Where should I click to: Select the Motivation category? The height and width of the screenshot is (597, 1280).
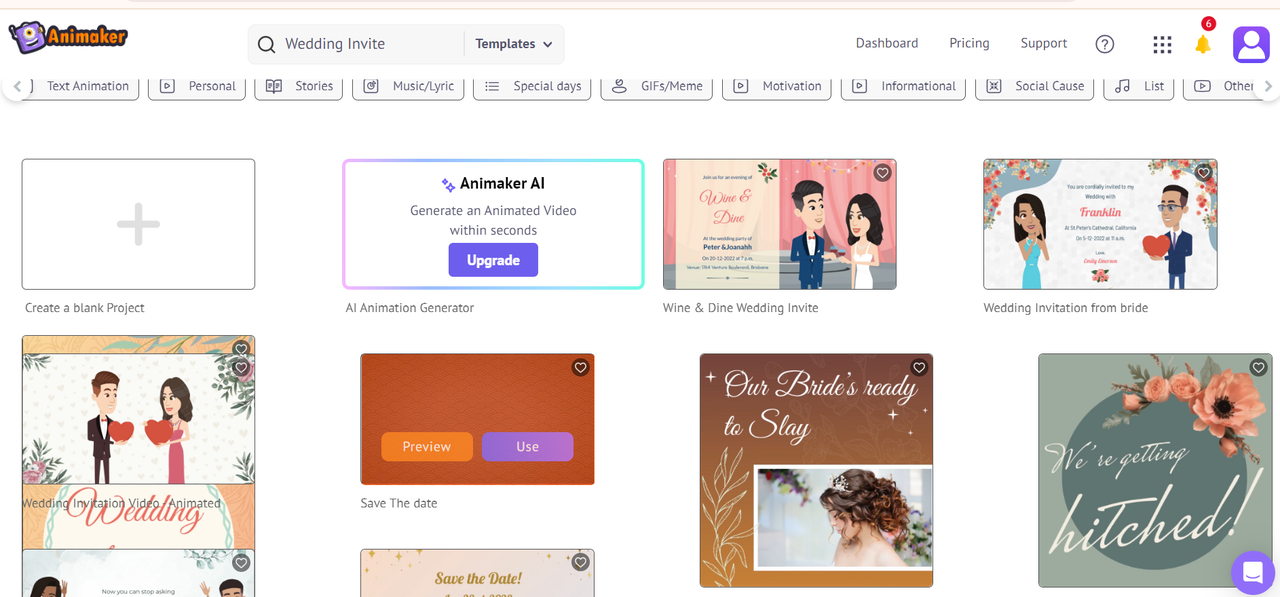[777, 86]
